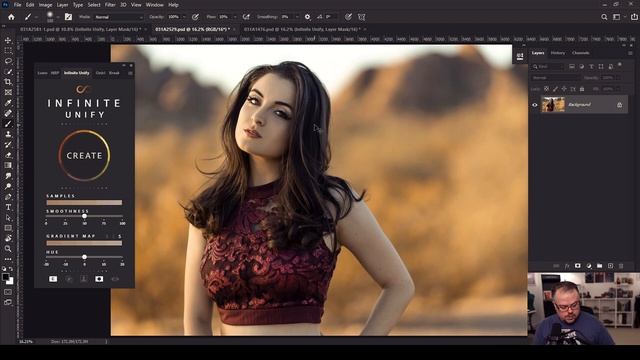Open the Image menu
The width and height of the screenshot is (640, 360).
tap(45, 5)
